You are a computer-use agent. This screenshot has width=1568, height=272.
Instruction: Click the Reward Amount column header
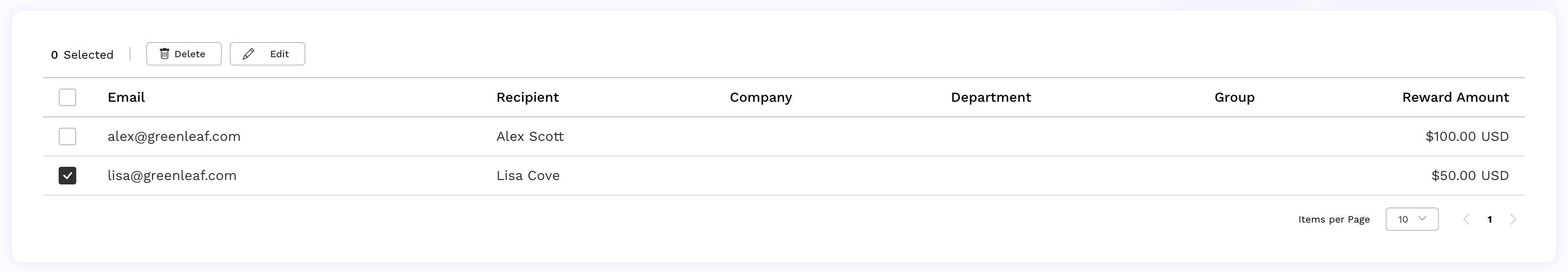[x=1456, y=97]
